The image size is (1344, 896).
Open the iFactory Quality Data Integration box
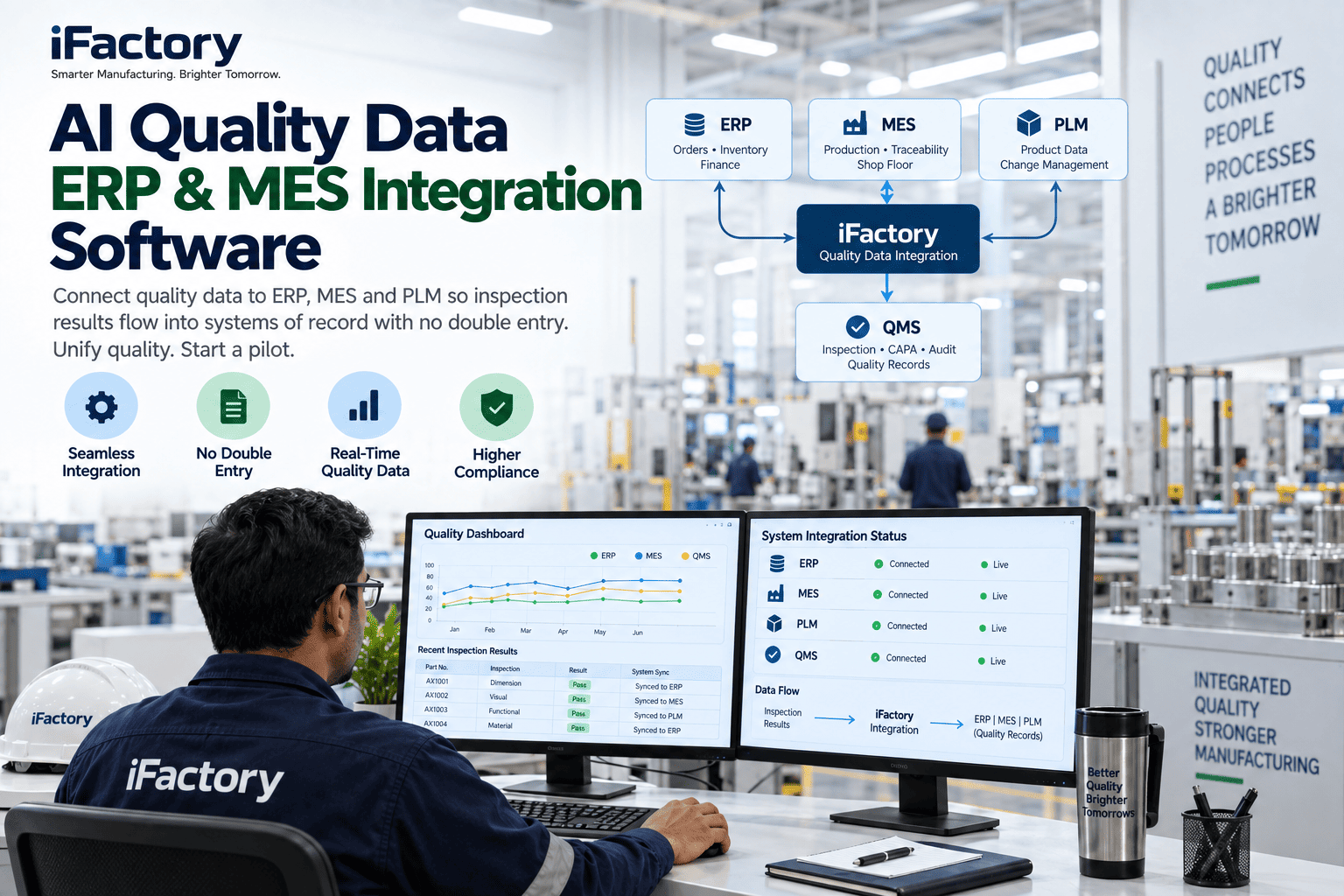[887, 239]
